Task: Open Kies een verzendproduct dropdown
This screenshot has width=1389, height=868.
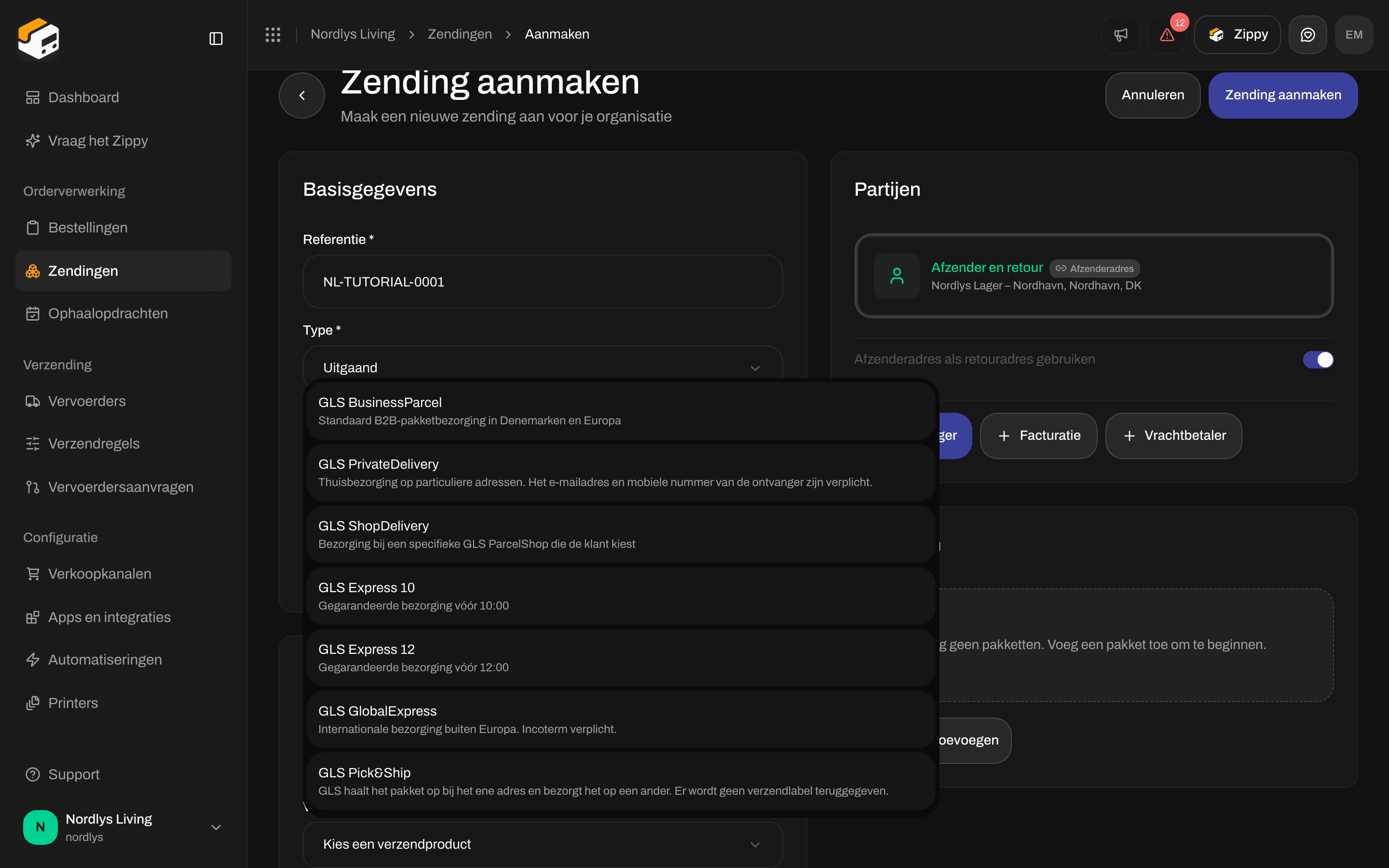Action: click(x=543, y=844)
